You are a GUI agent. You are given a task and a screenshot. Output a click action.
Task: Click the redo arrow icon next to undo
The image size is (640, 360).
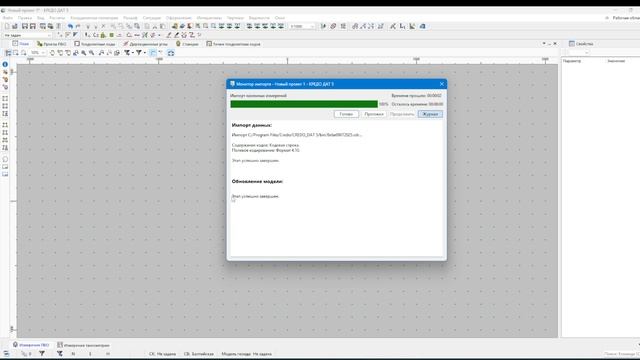(78, 26)
